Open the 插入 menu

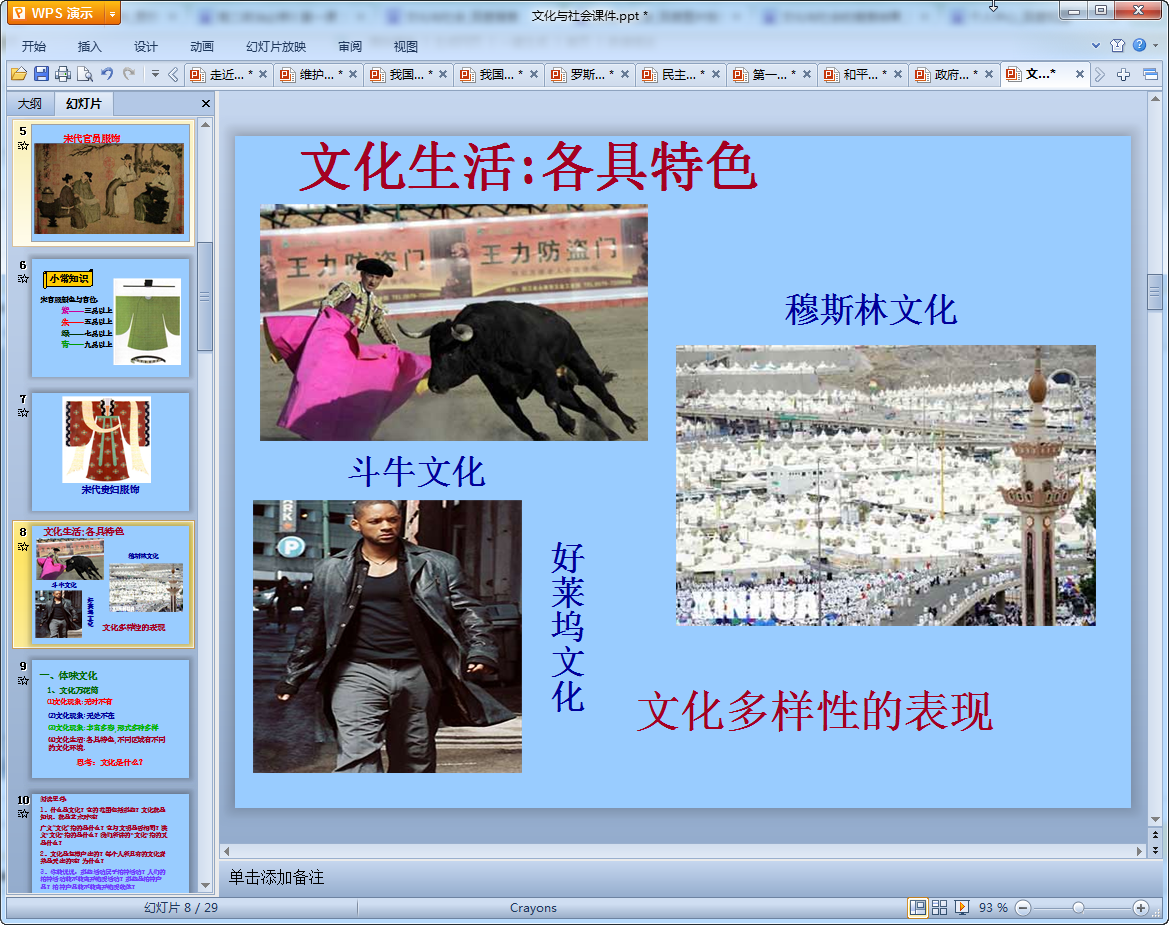(89, 46)
